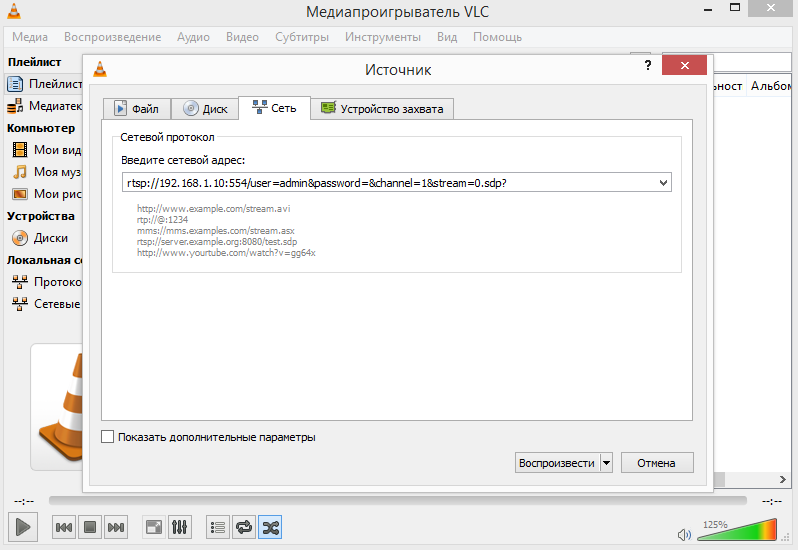This screenshot has height=550, width=798.
Task: Select Сетевые sidebar item
Action: click(47, 304)
